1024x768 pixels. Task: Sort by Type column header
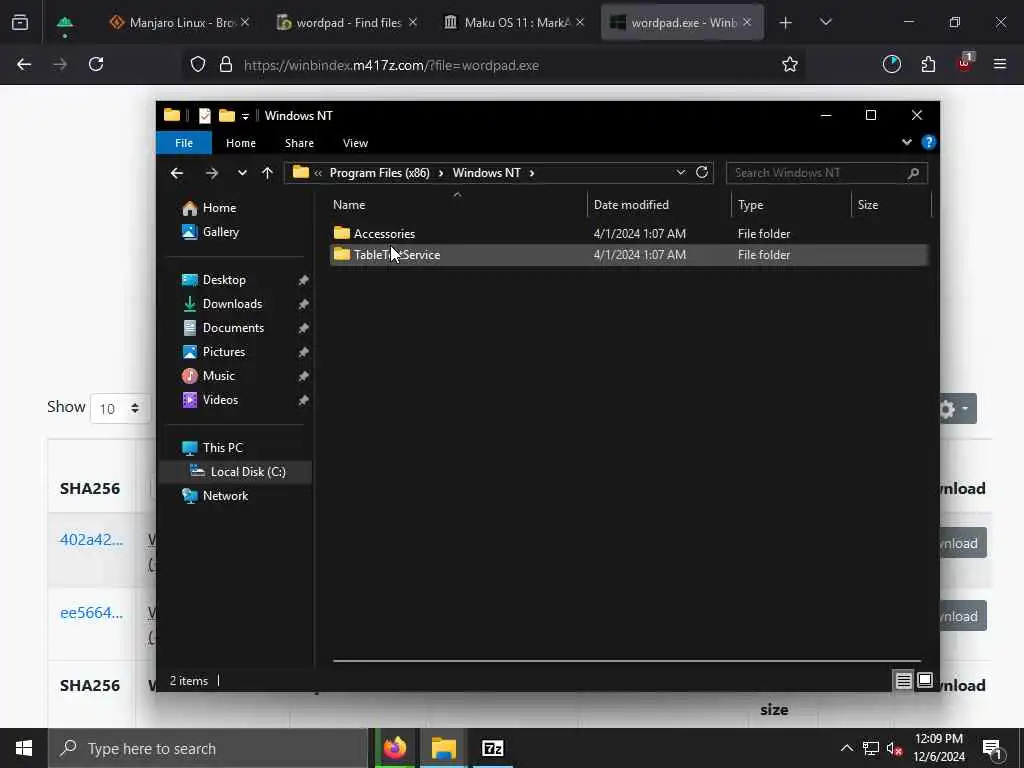[x=791, y=205]
